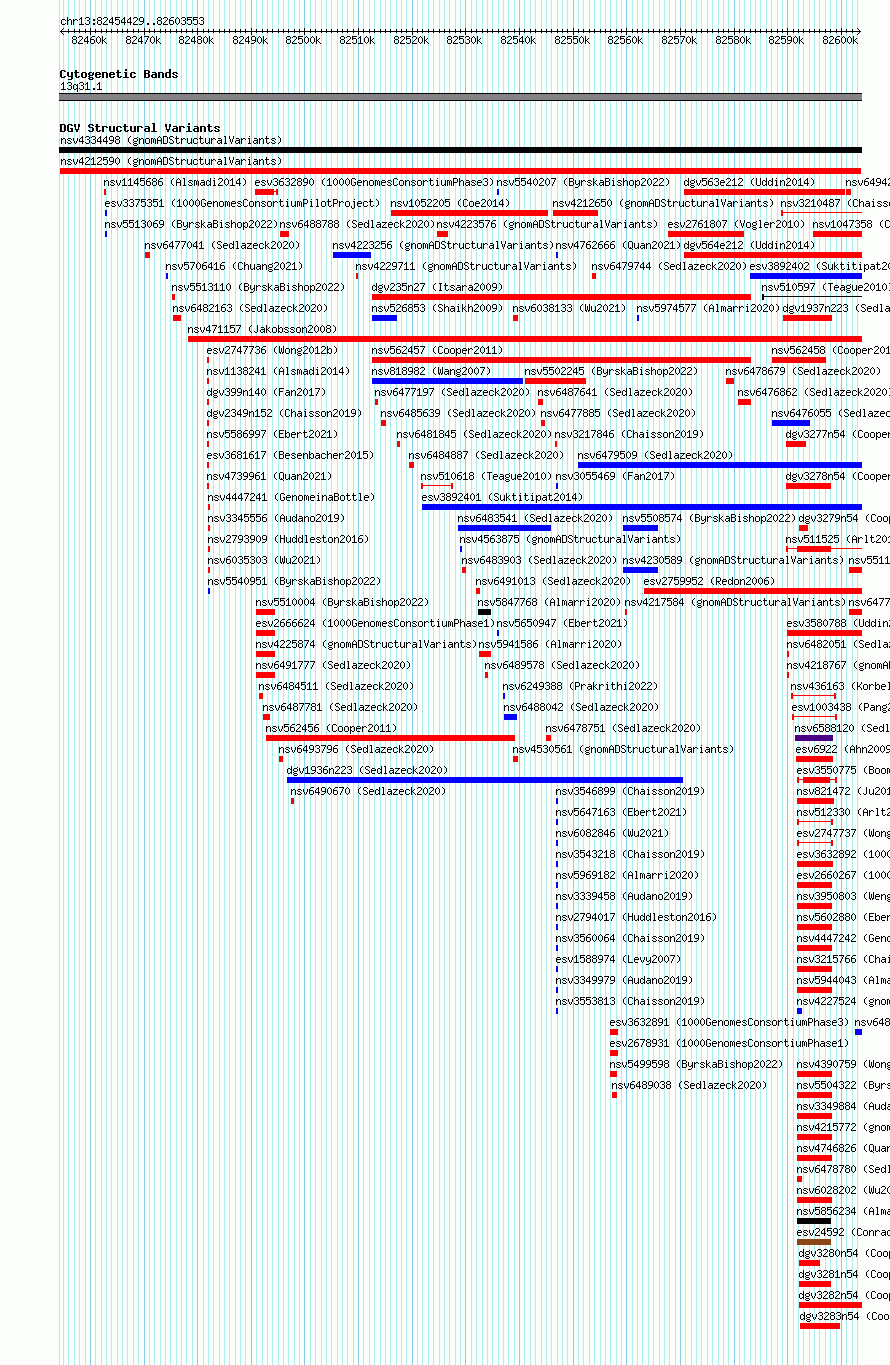The height and width of the screenshot is (1365, 890).
Task: Open nsv526853 (Shaikh2009) variant
Action: click(437, 308)
